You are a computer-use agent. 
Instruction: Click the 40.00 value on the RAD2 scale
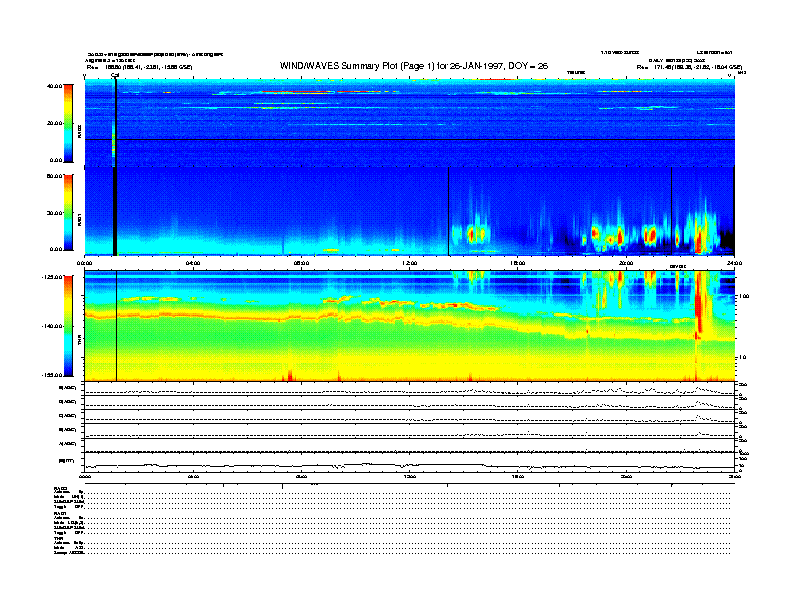(x=52, y=86)
